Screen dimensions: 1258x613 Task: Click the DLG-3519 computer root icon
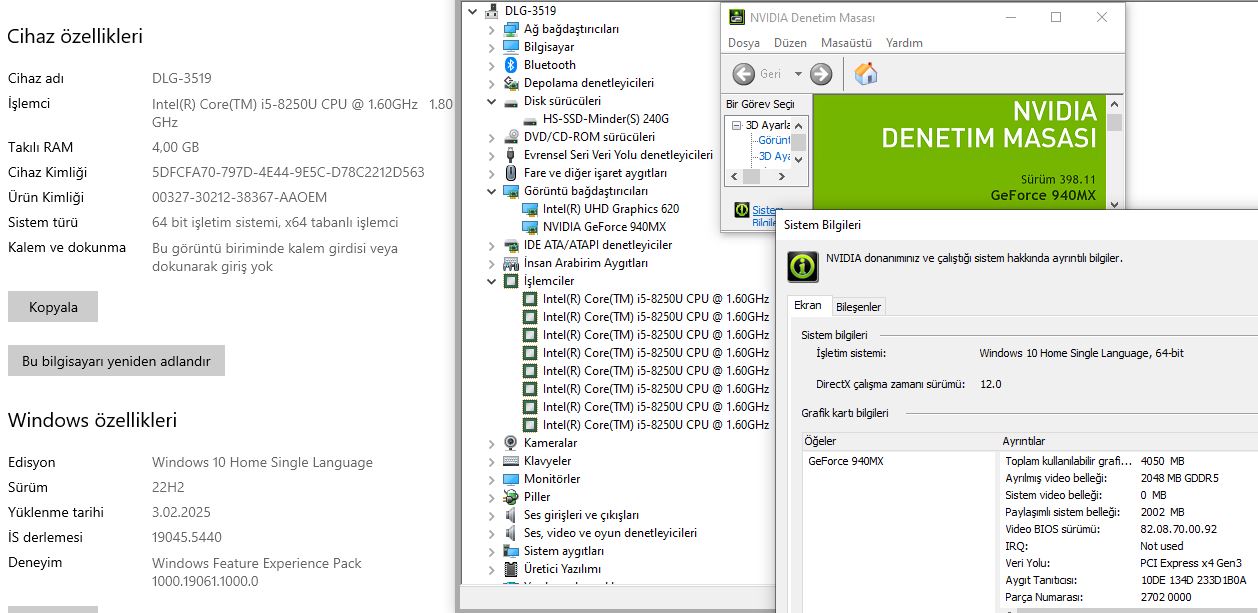[492, 11]
